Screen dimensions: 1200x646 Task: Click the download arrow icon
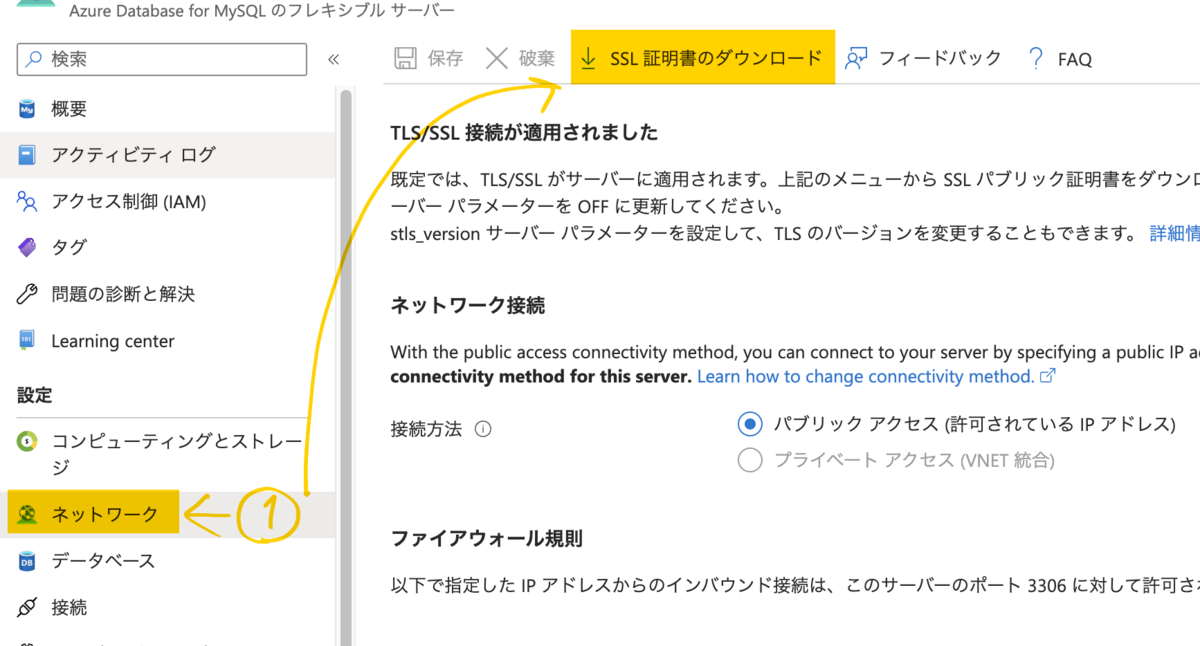pyautogui.click(x=589, y=58)
